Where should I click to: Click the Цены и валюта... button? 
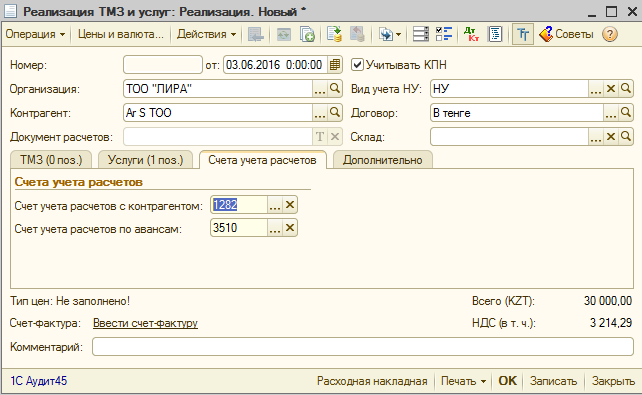coord(120,34)
